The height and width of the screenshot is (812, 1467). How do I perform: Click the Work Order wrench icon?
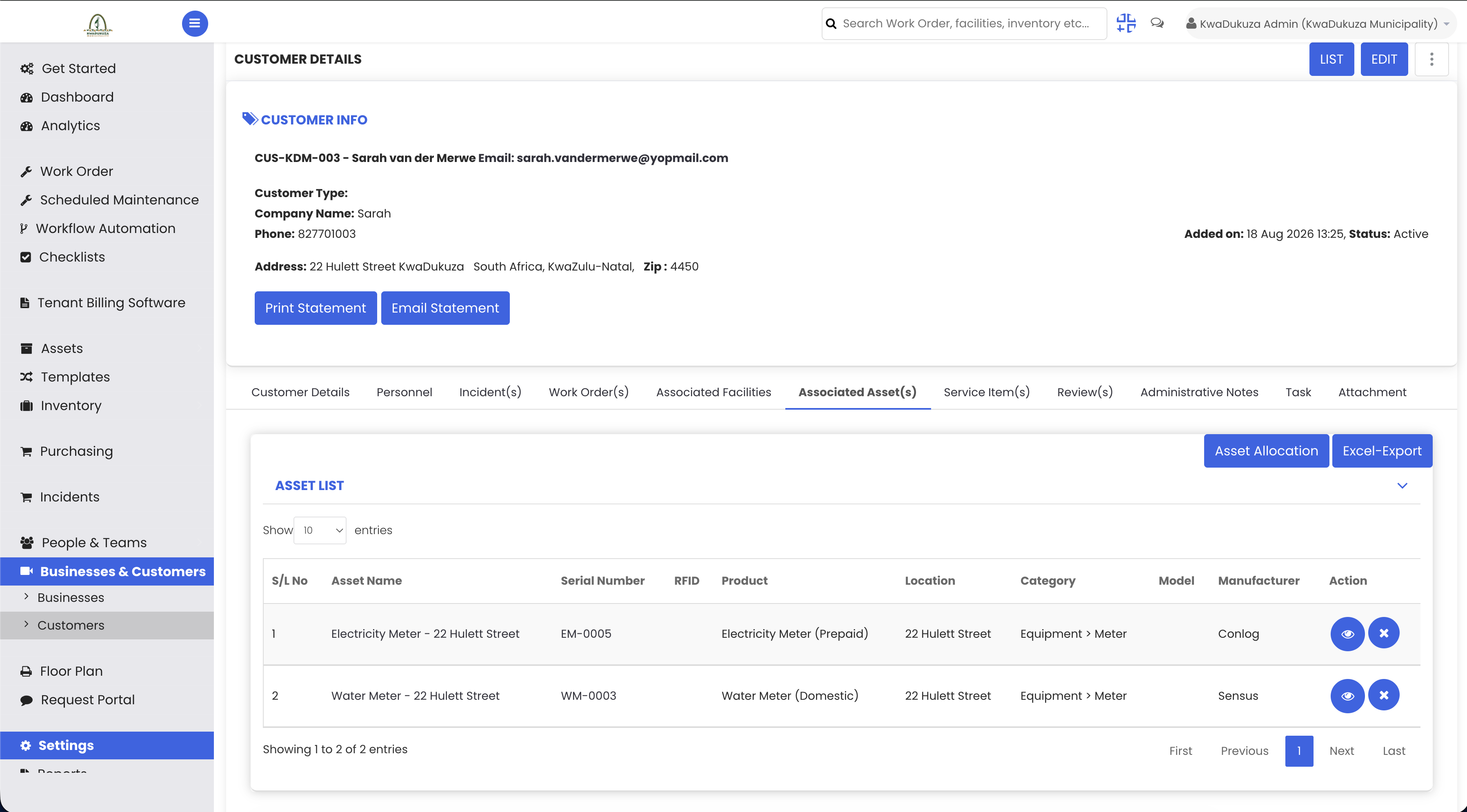tap(26, 171)
